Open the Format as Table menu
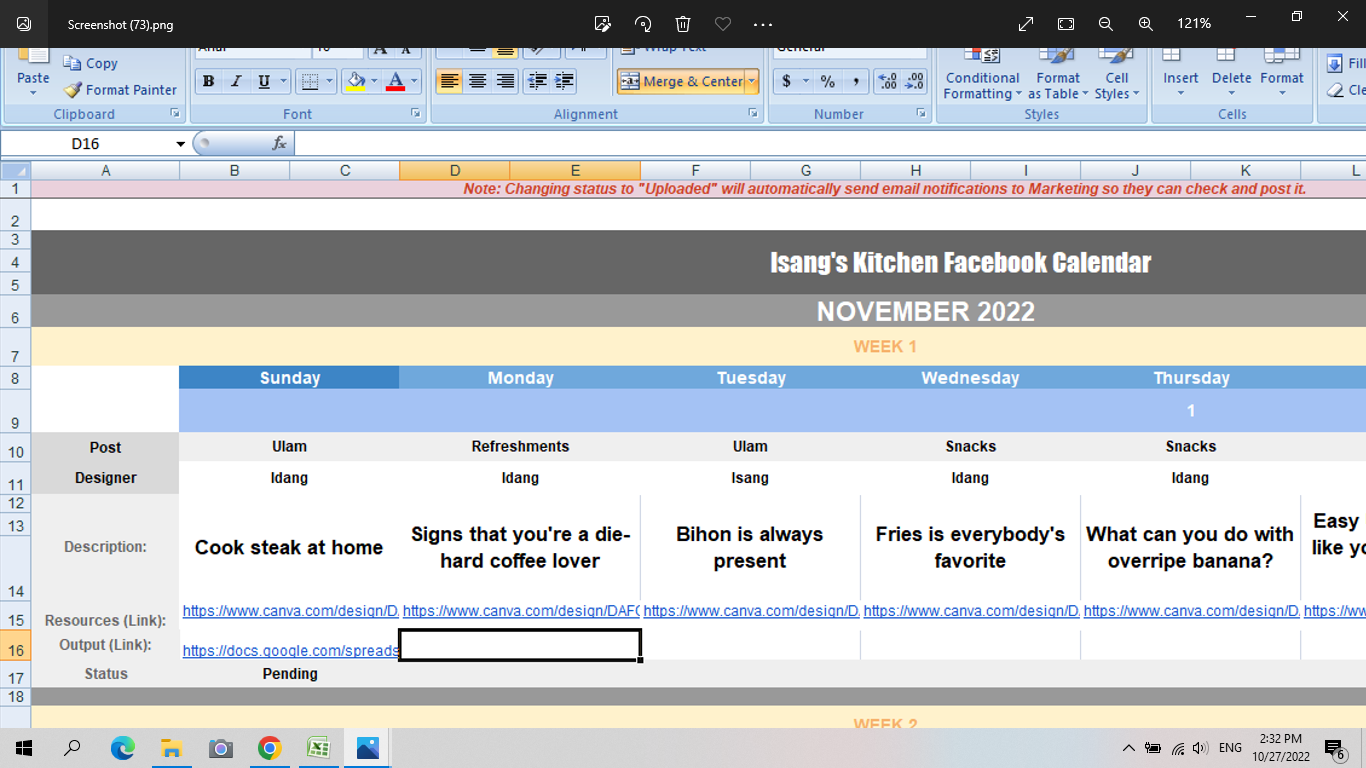The height and width of the screenshot is (768, 1366). coord(1058,74)
